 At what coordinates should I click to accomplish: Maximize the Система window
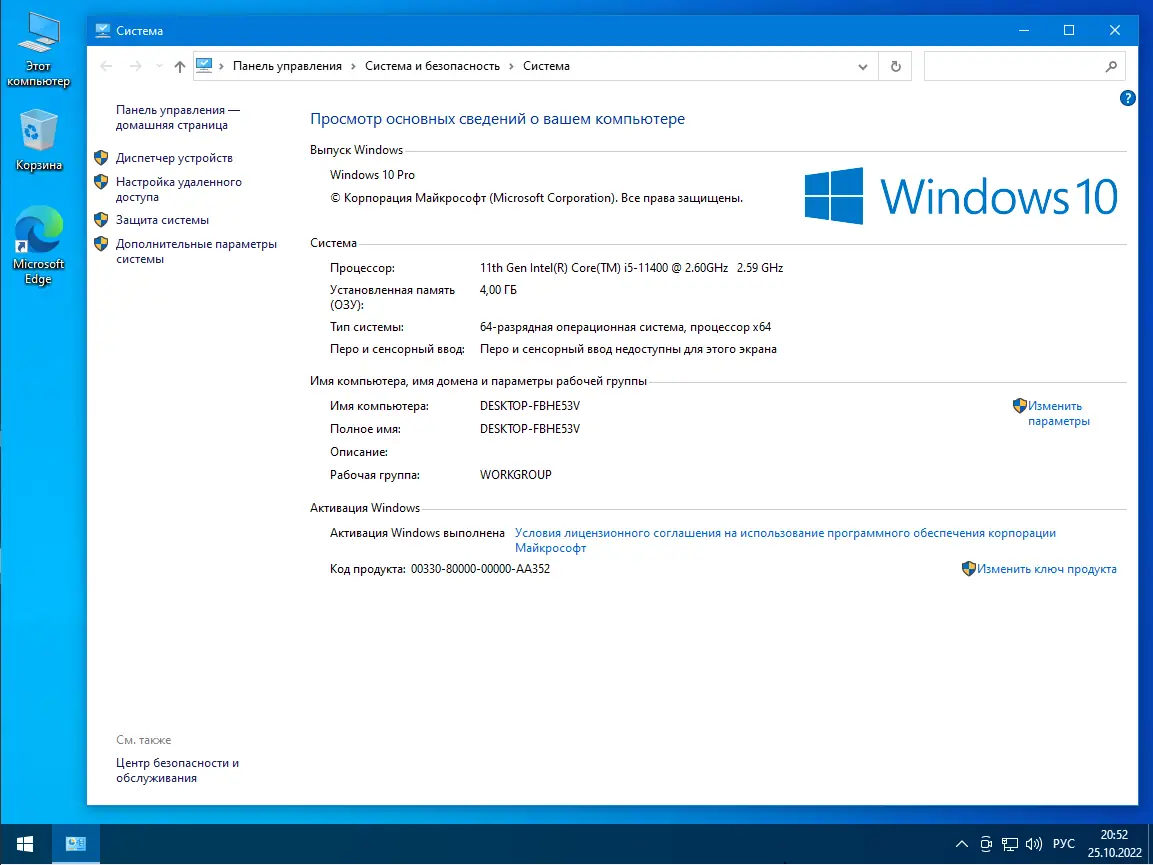(1069, 30)
